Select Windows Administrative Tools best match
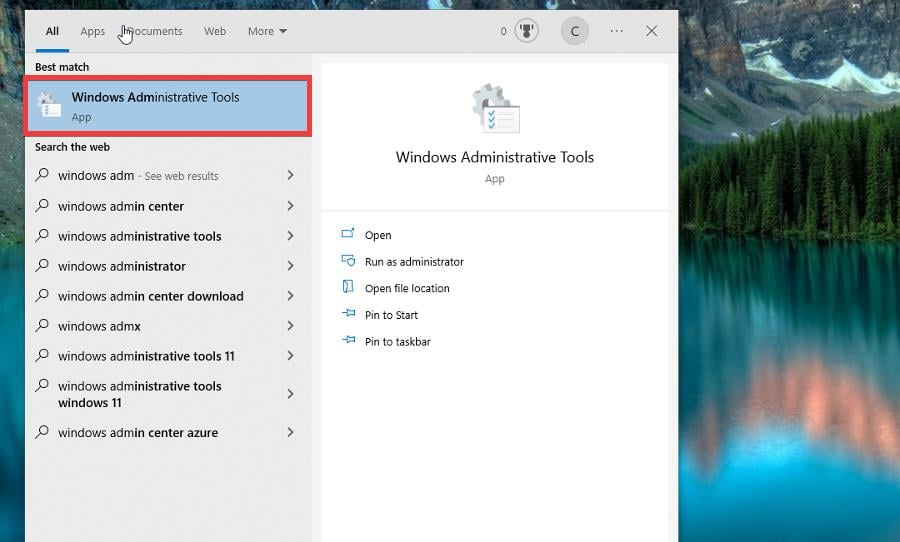Viewport: 900px width, 542px height. [168, 106]
